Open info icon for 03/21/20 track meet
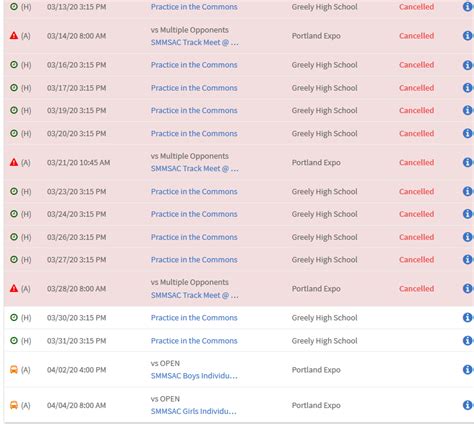 click(x=468, y=162)
